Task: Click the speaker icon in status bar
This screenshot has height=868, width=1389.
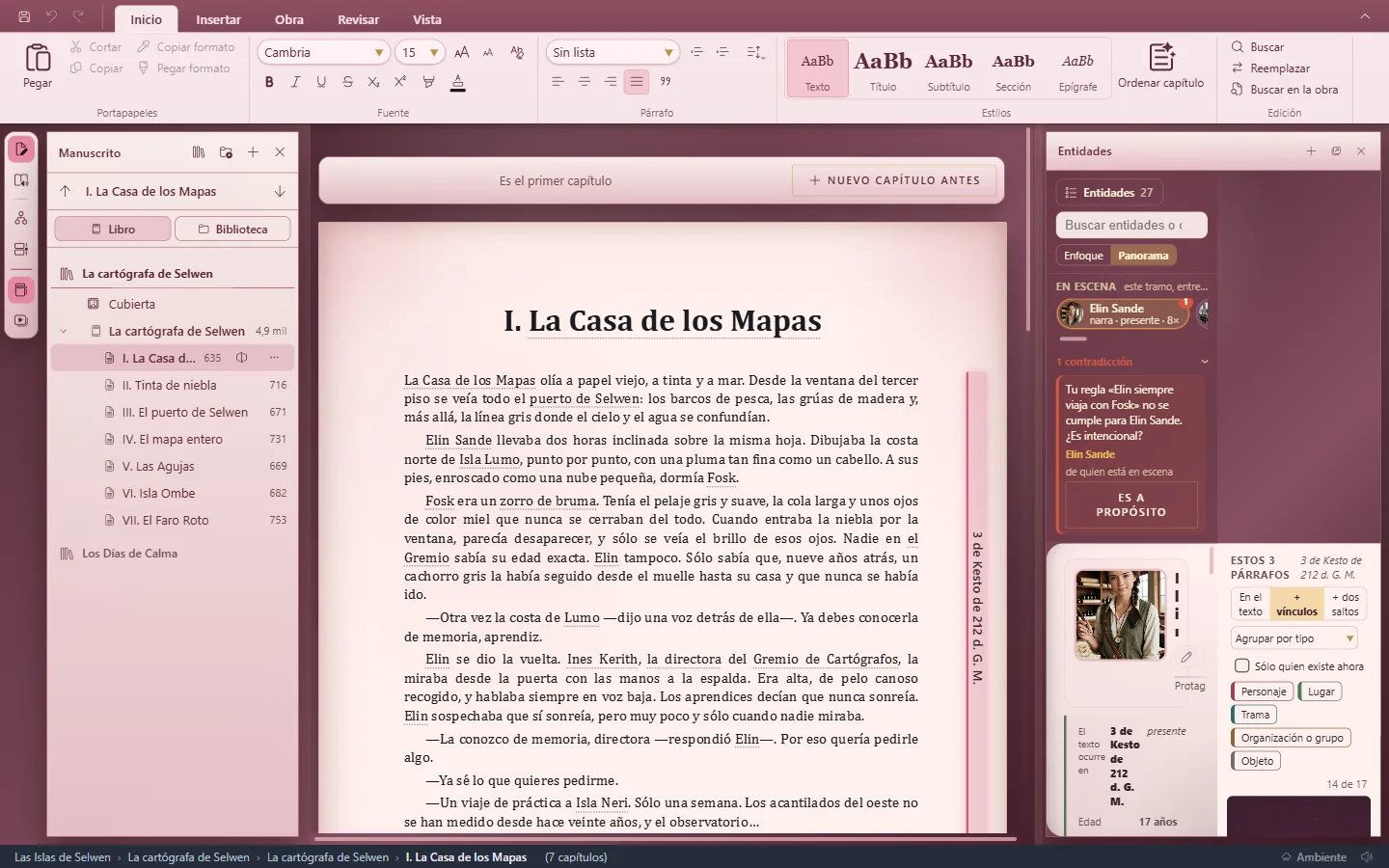Action: [1367, 856]
